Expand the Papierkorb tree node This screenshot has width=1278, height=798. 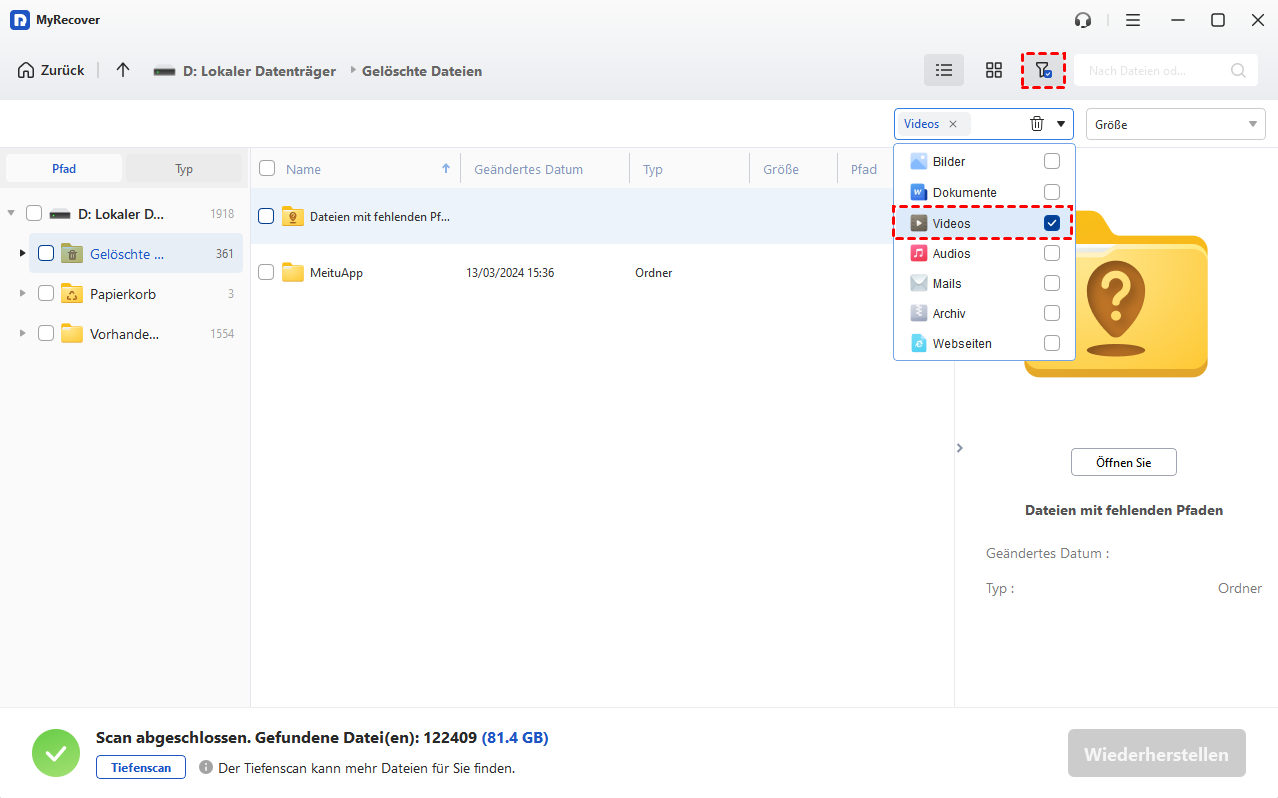click(x=23, y=294)
